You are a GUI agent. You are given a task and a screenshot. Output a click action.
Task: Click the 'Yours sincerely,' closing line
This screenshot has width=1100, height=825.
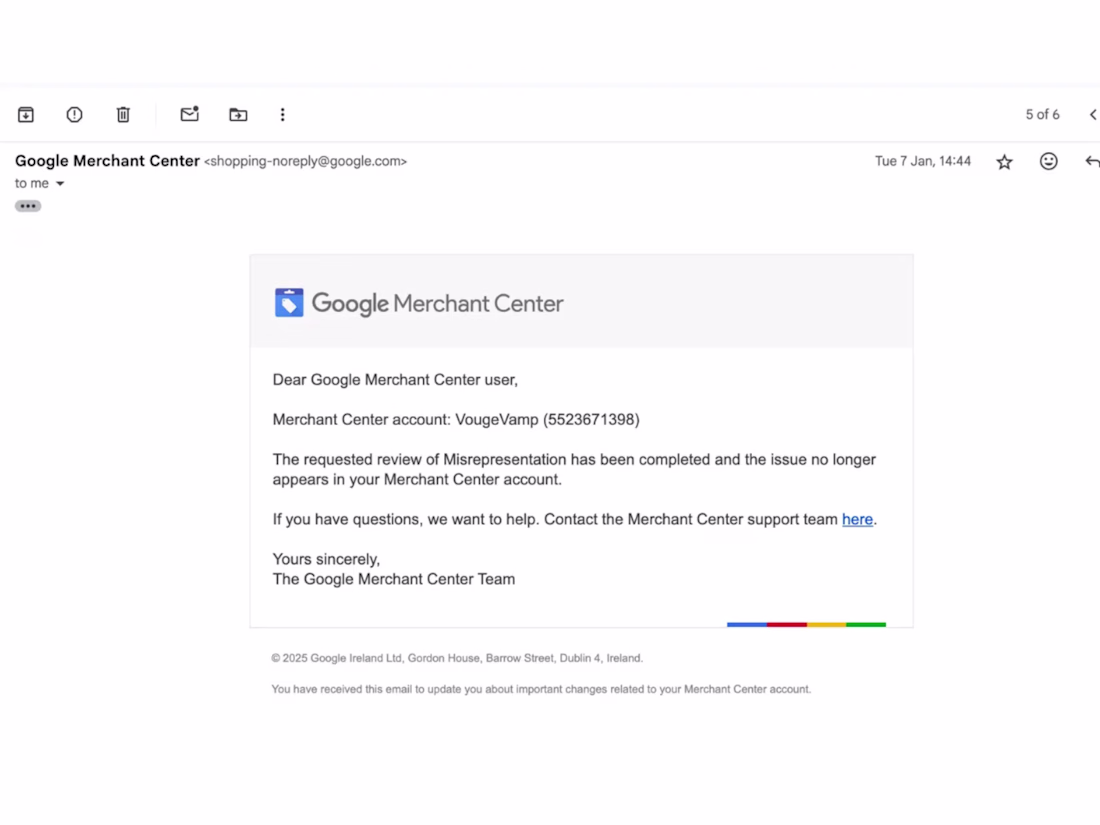[x=326, y=559]
